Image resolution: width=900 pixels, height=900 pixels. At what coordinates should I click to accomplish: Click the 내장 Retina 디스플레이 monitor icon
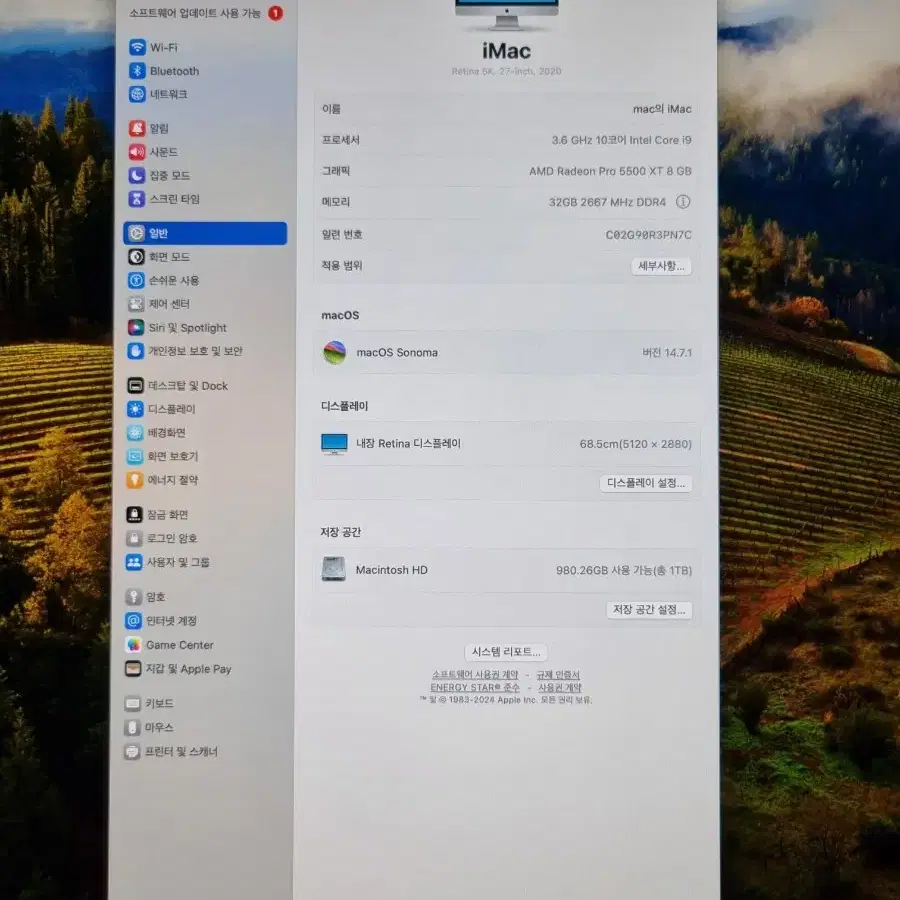tap(334, 444)
